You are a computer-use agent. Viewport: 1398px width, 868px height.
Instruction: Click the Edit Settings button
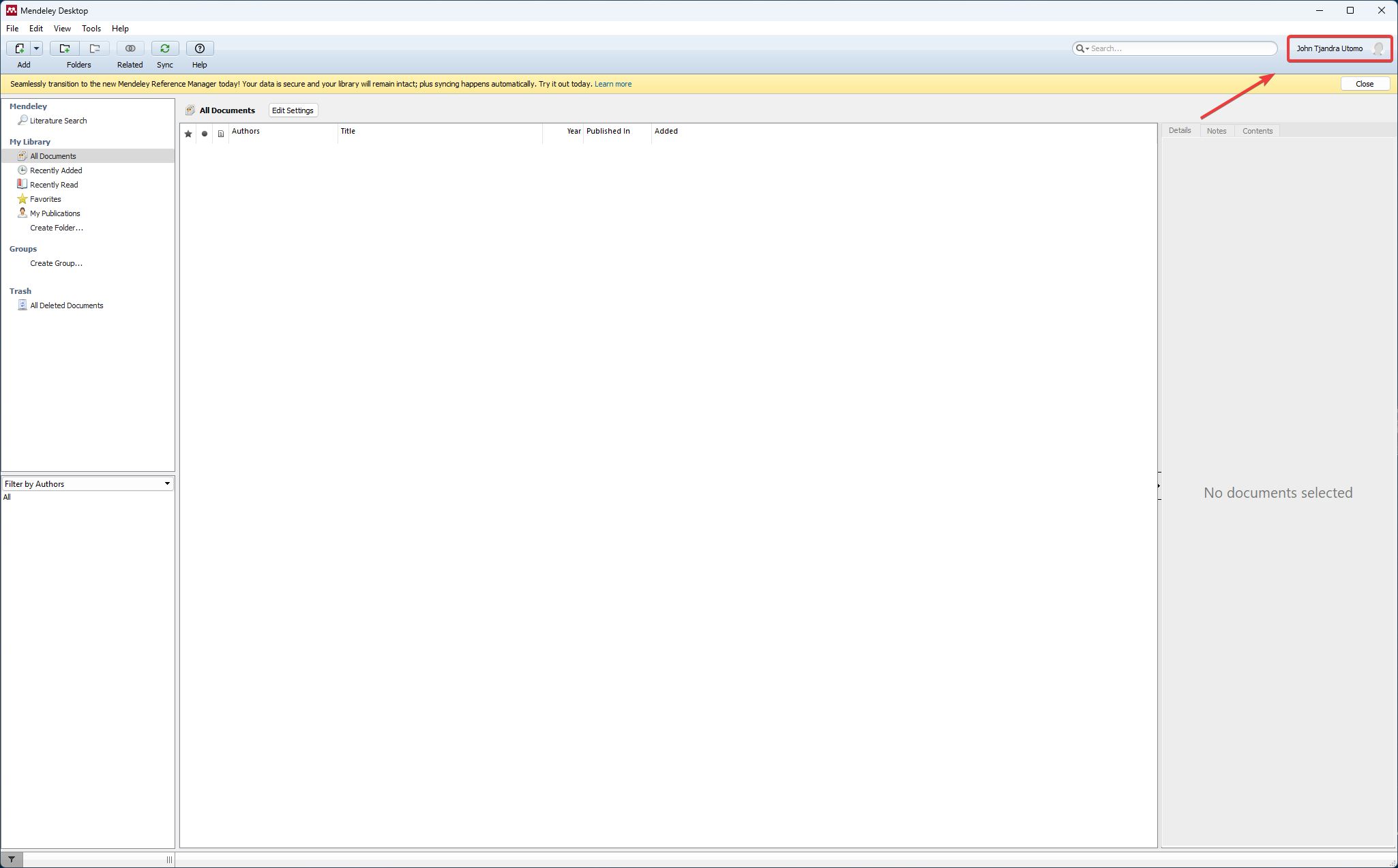coord(293,110)
